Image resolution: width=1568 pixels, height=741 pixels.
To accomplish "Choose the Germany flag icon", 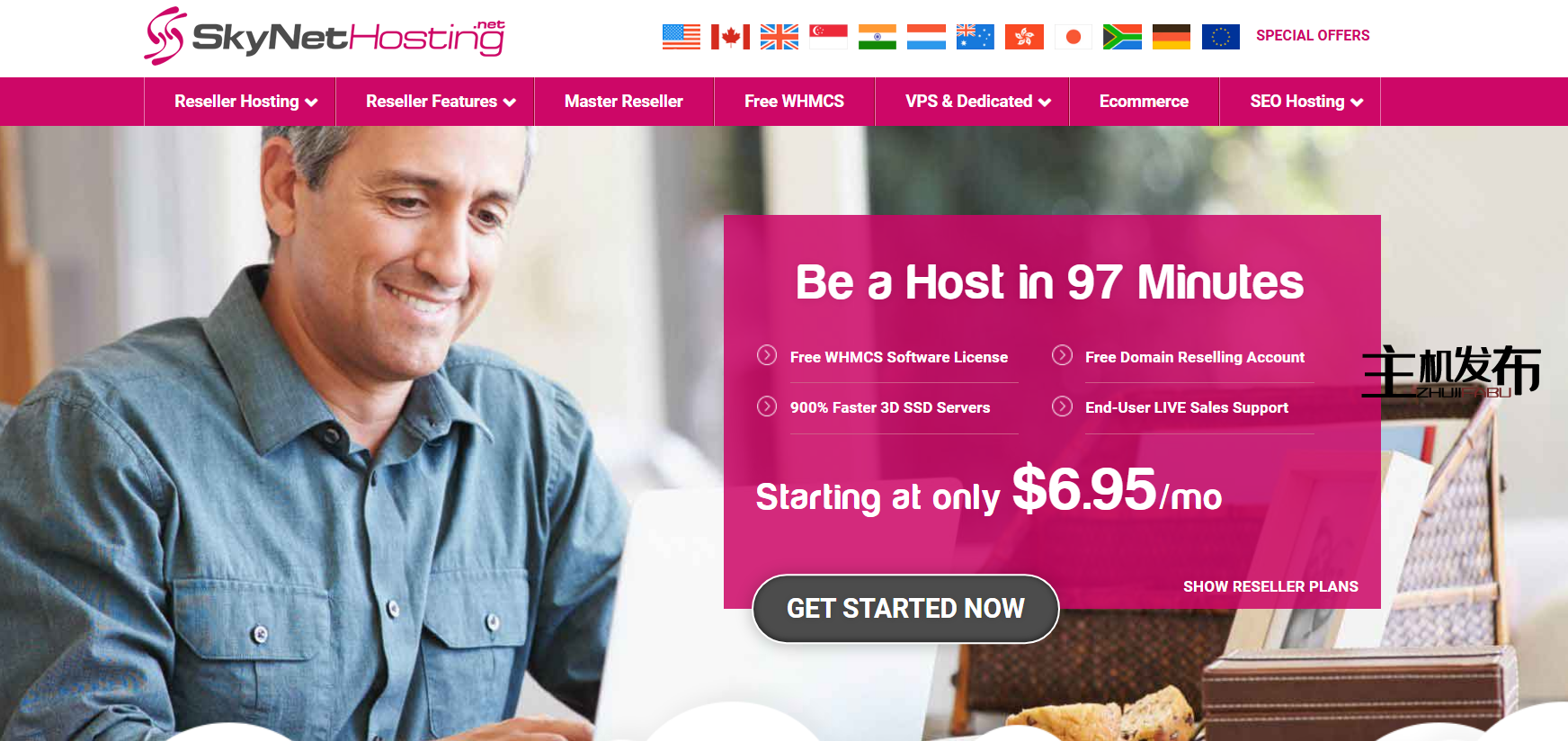I will click(1172, 37).
